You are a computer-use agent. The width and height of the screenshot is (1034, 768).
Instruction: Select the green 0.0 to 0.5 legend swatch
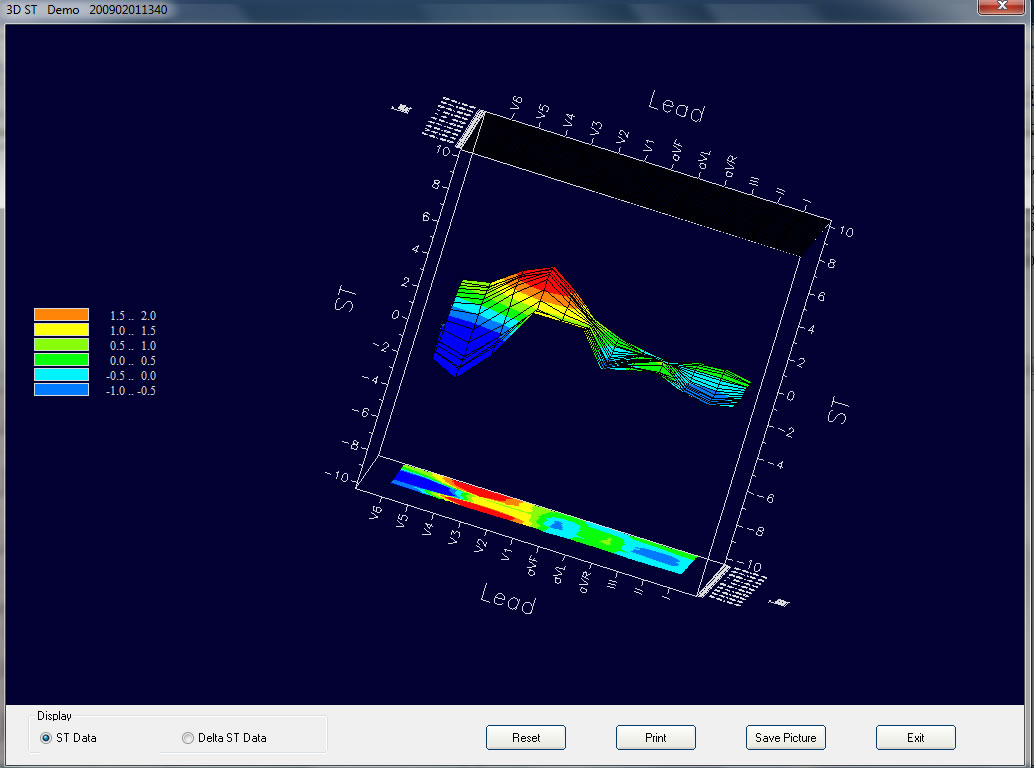(61, 360)
